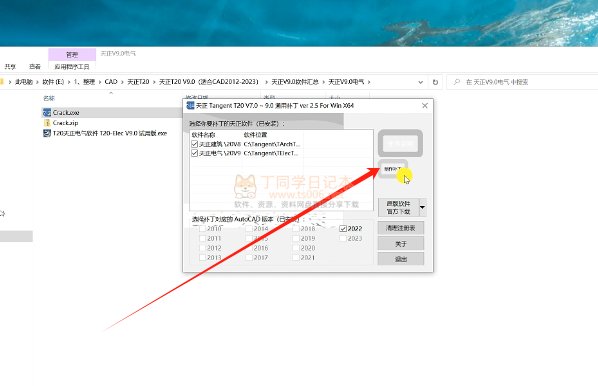Expand the chevron after 天正V9.0软件汇总 in breadcrumb

[324, 82]
